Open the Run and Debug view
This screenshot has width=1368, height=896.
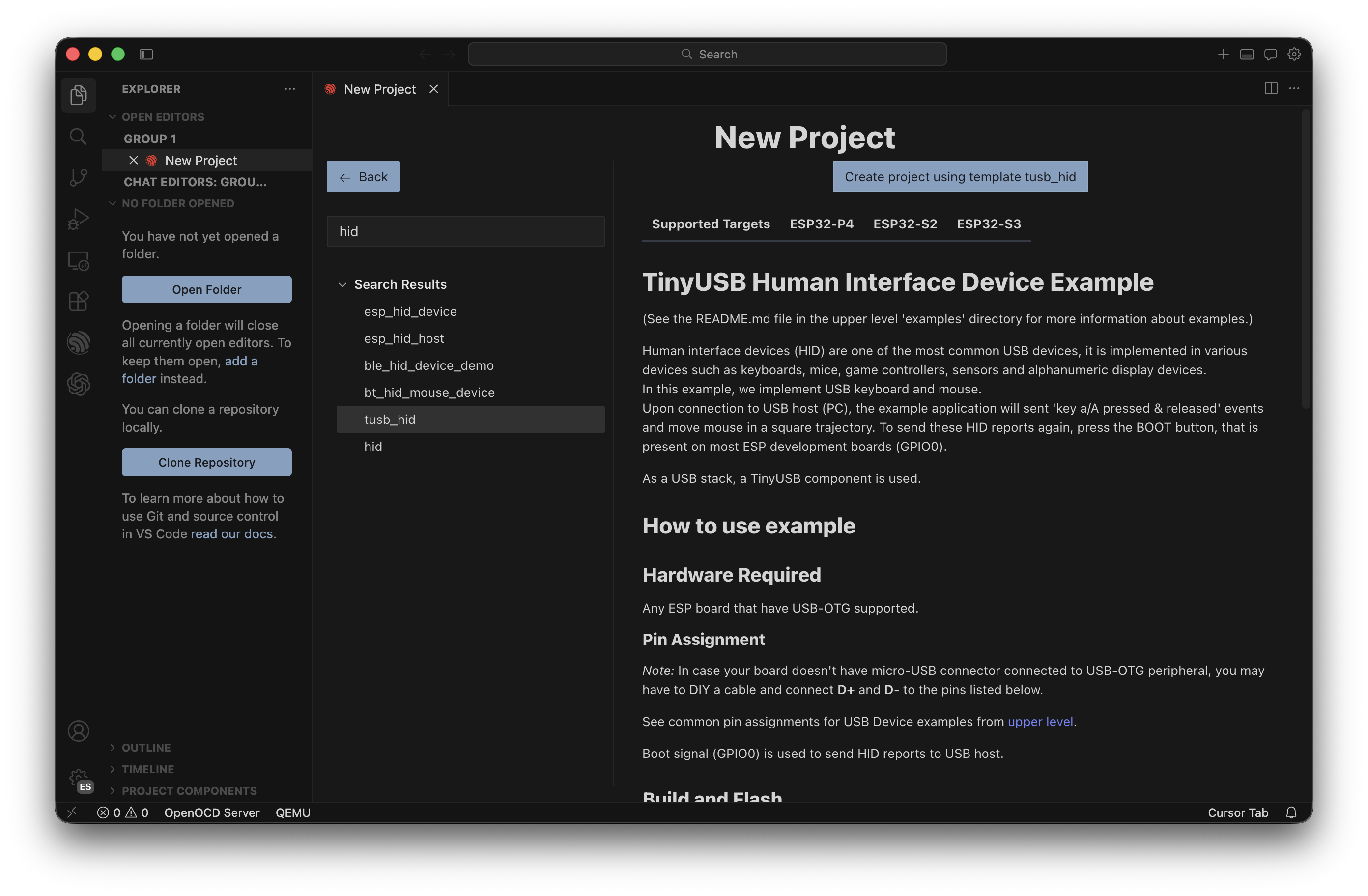tap(78, 219)
